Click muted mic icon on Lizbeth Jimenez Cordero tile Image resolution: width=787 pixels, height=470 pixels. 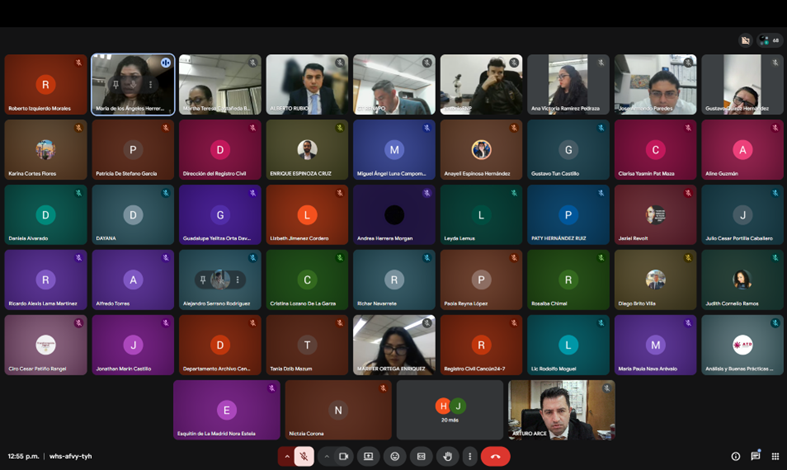point(340,193)
